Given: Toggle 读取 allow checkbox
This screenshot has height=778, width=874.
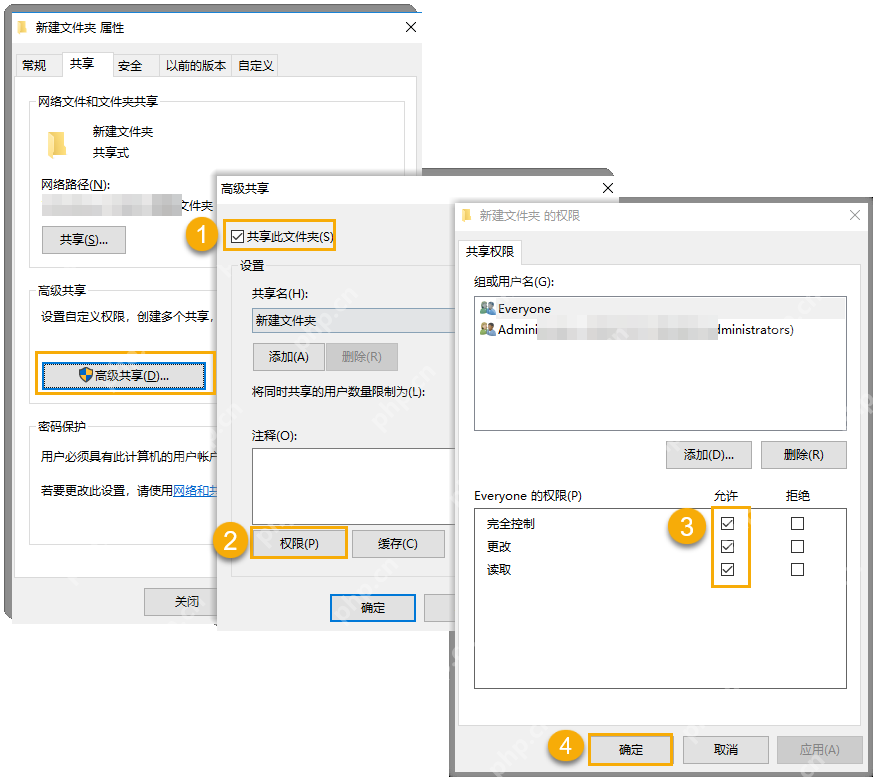Looking at the screenshot, I should coord(727,569).
